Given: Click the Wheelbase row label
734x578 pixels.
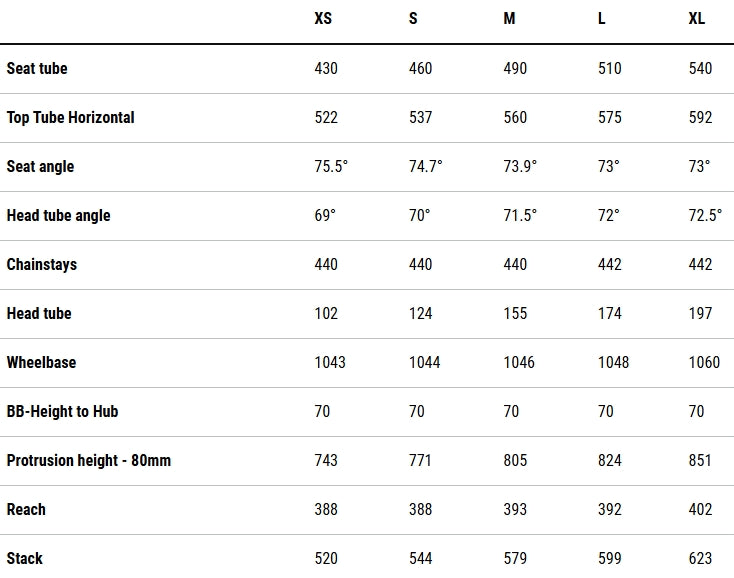Looking at the screenshot, I should coord(41,362).
